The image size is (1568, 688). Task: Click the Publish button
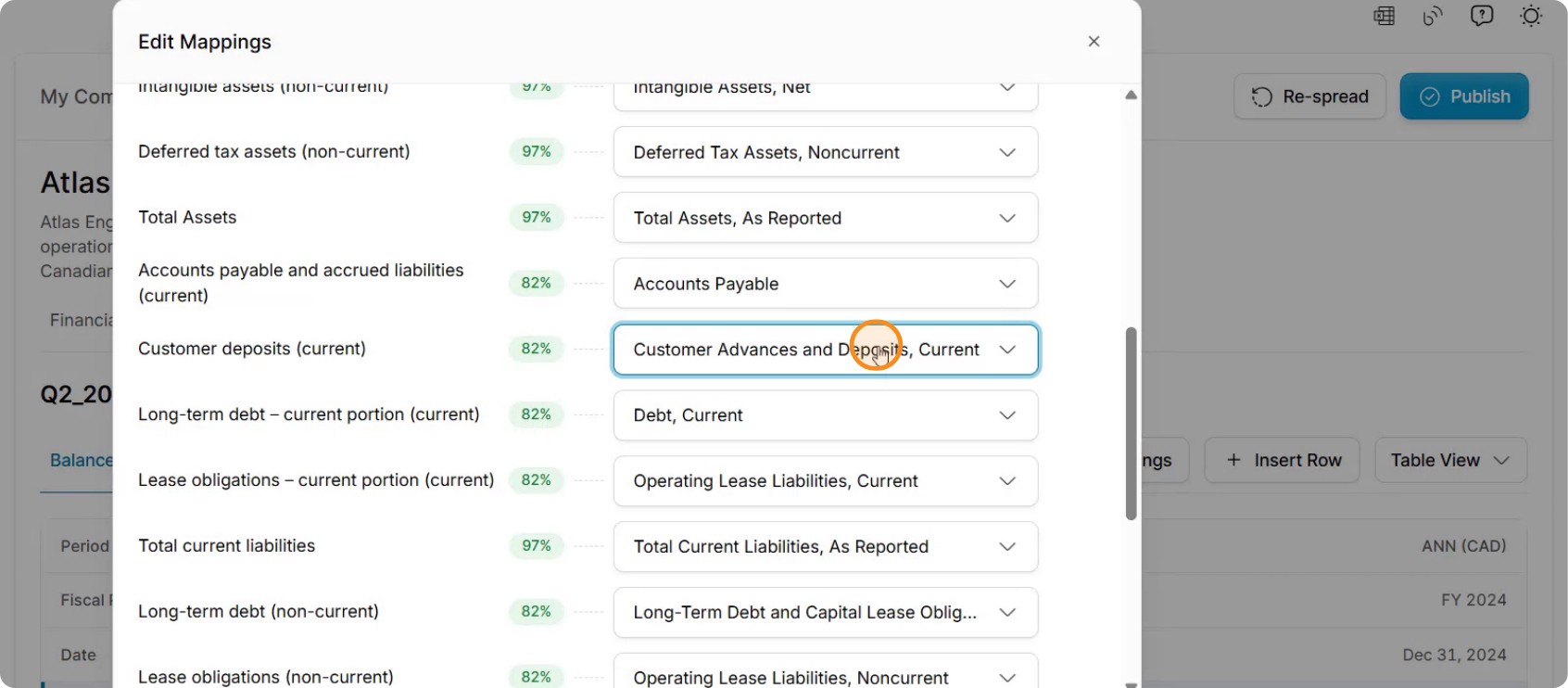(x=1464, y=96)
